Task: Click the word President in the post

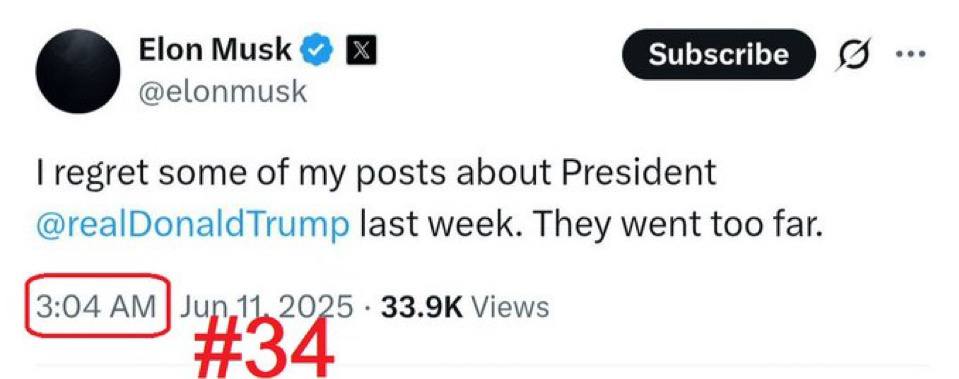Action: pyautogui.click(x=640, y=173)
